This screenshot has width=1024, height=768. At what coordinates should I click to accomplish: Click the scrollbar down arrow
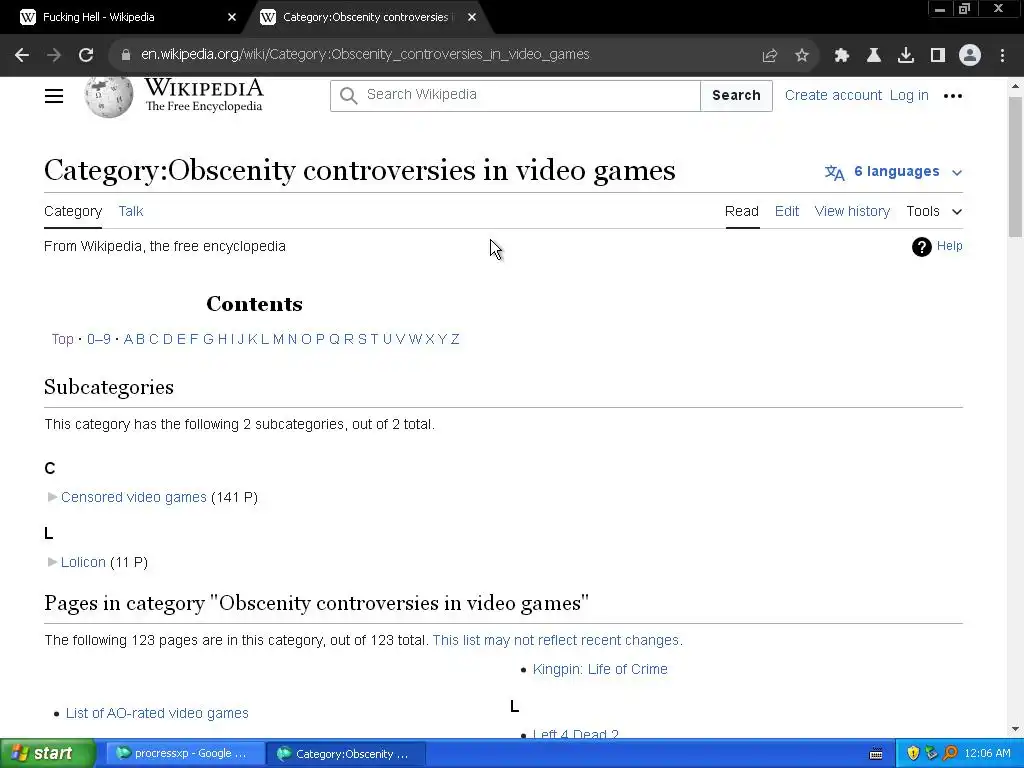[1016, 729]
